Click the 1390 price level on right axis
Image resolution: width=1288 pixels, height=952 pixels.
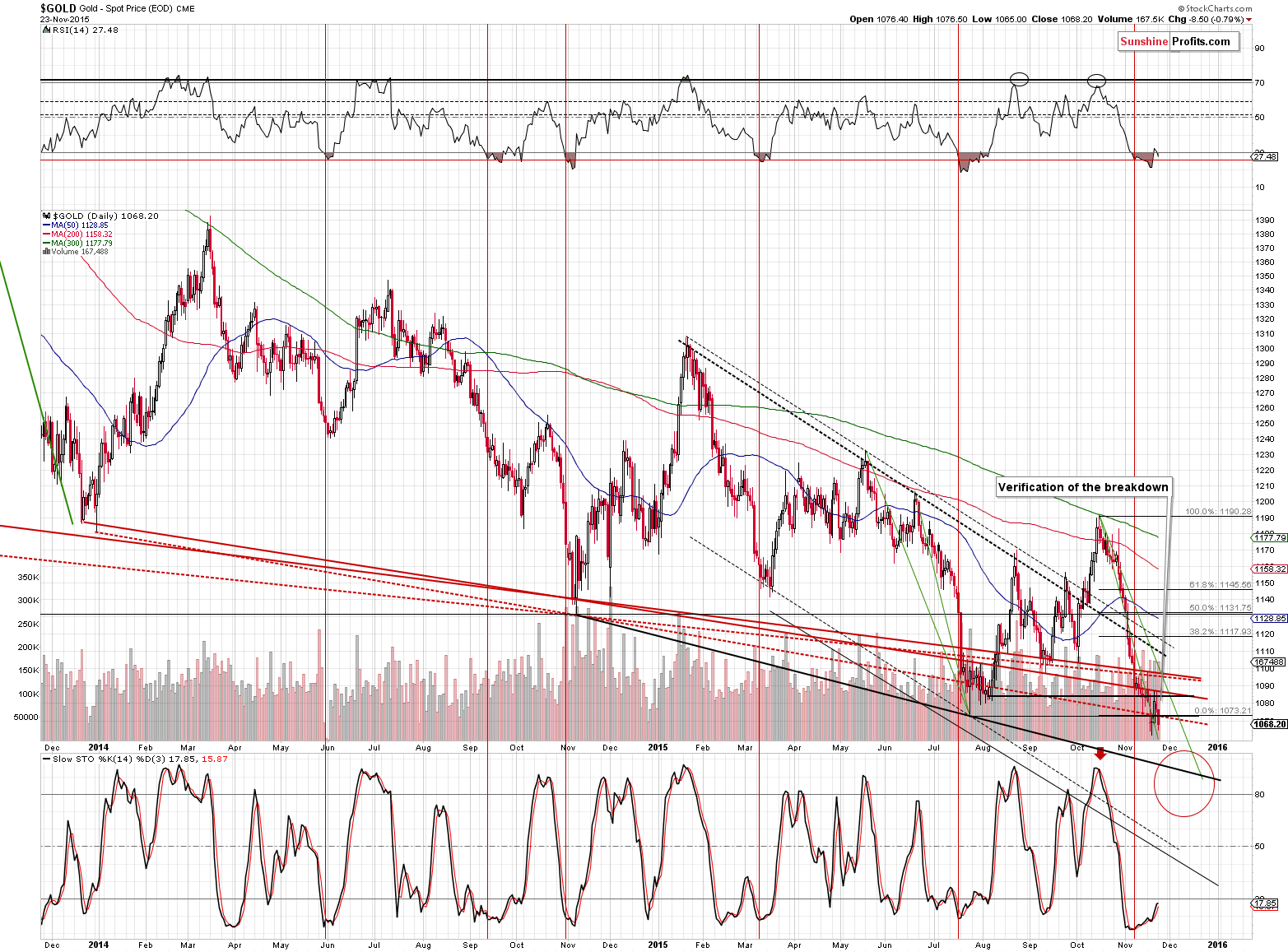click(x=1265, y=221)
